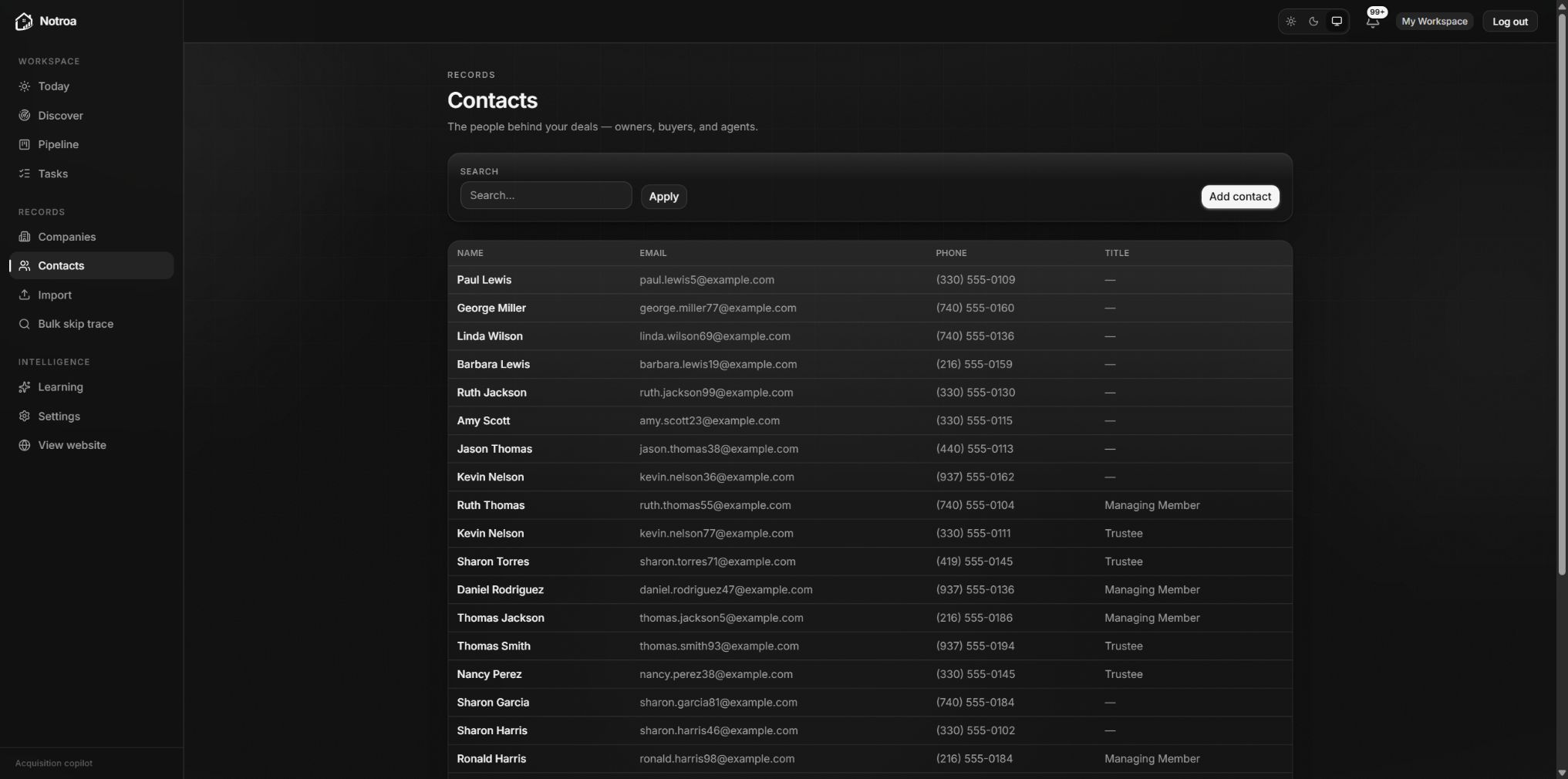Open contact Paul Lewis
Viewport: 1568px width, 779px height.
484,280
